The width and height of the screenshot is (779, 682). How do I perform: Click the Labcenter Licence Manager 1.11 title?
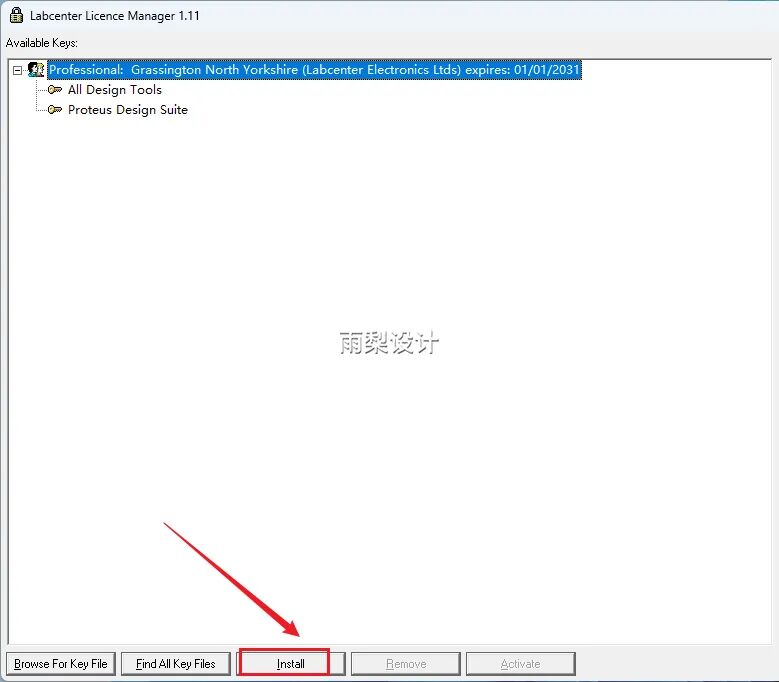(x=115, y=16)
